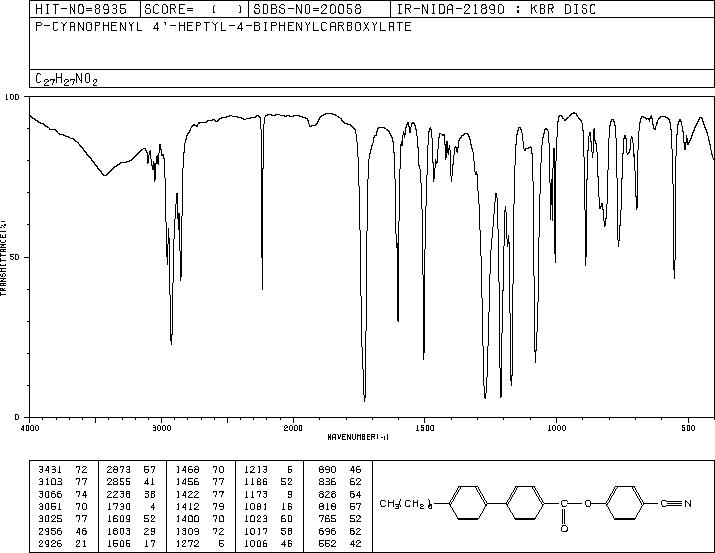Click the 100 tick on transmittance axis

tap(14, 98)
